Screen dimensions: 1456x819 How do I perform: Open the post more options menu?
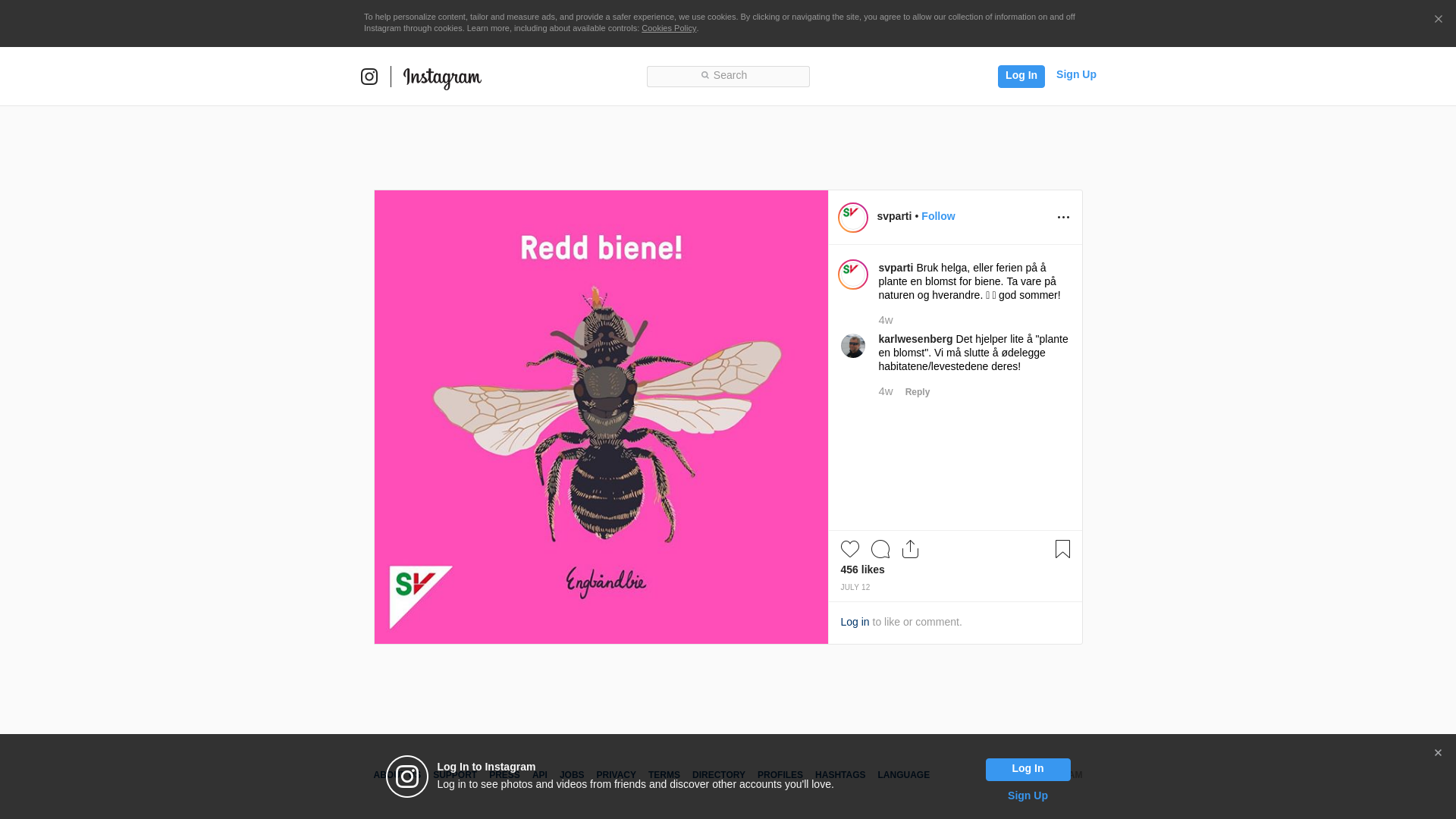coord(1063,218)
